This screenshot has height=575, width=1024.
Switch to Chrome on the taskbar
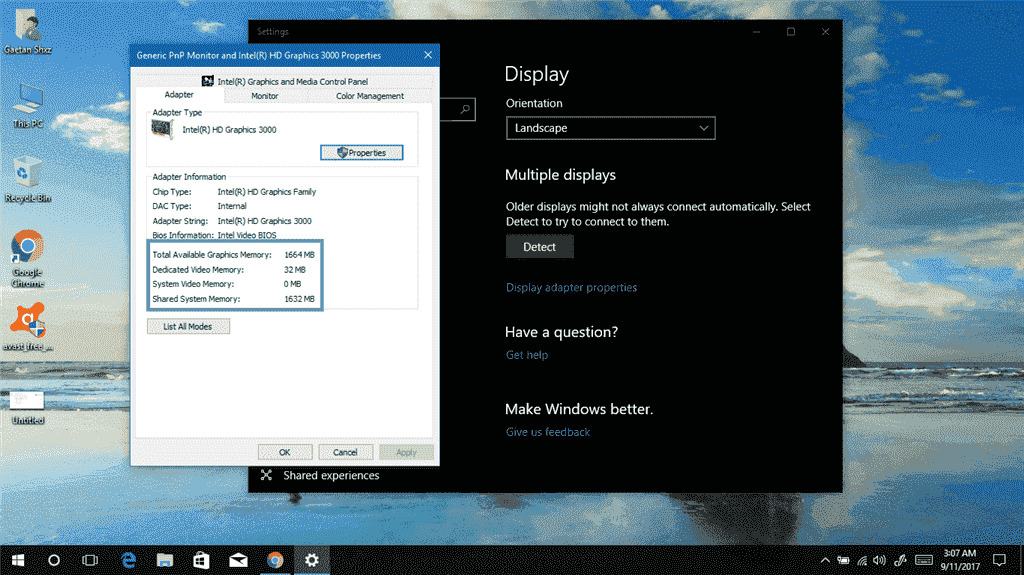click(275, 560)
